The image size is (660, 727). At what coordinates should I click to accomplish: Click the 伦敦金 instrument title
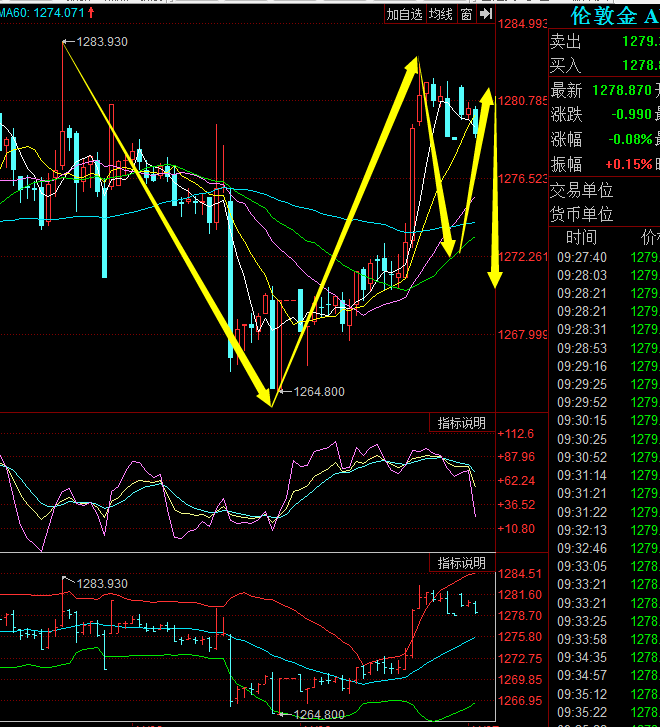click(602, 16)
